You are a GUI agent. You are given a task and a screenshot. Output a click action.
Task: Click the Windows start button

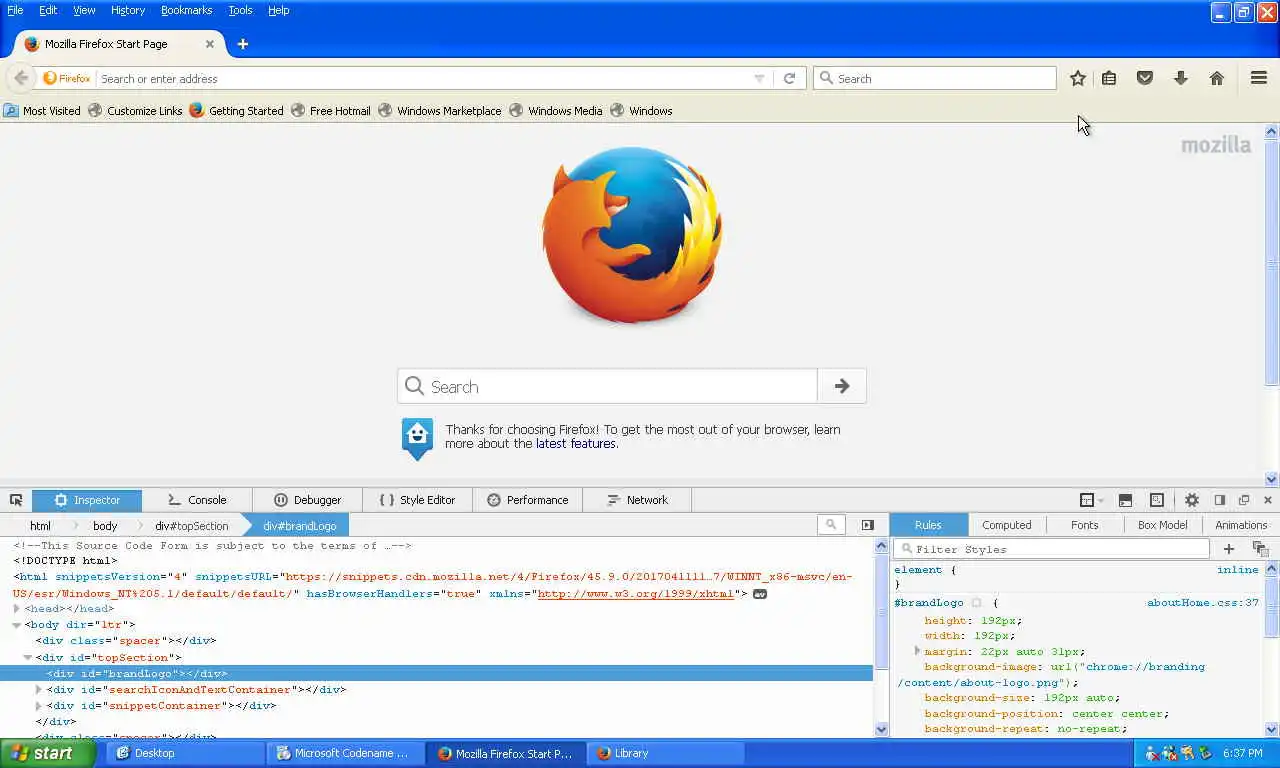click(48, 753)
